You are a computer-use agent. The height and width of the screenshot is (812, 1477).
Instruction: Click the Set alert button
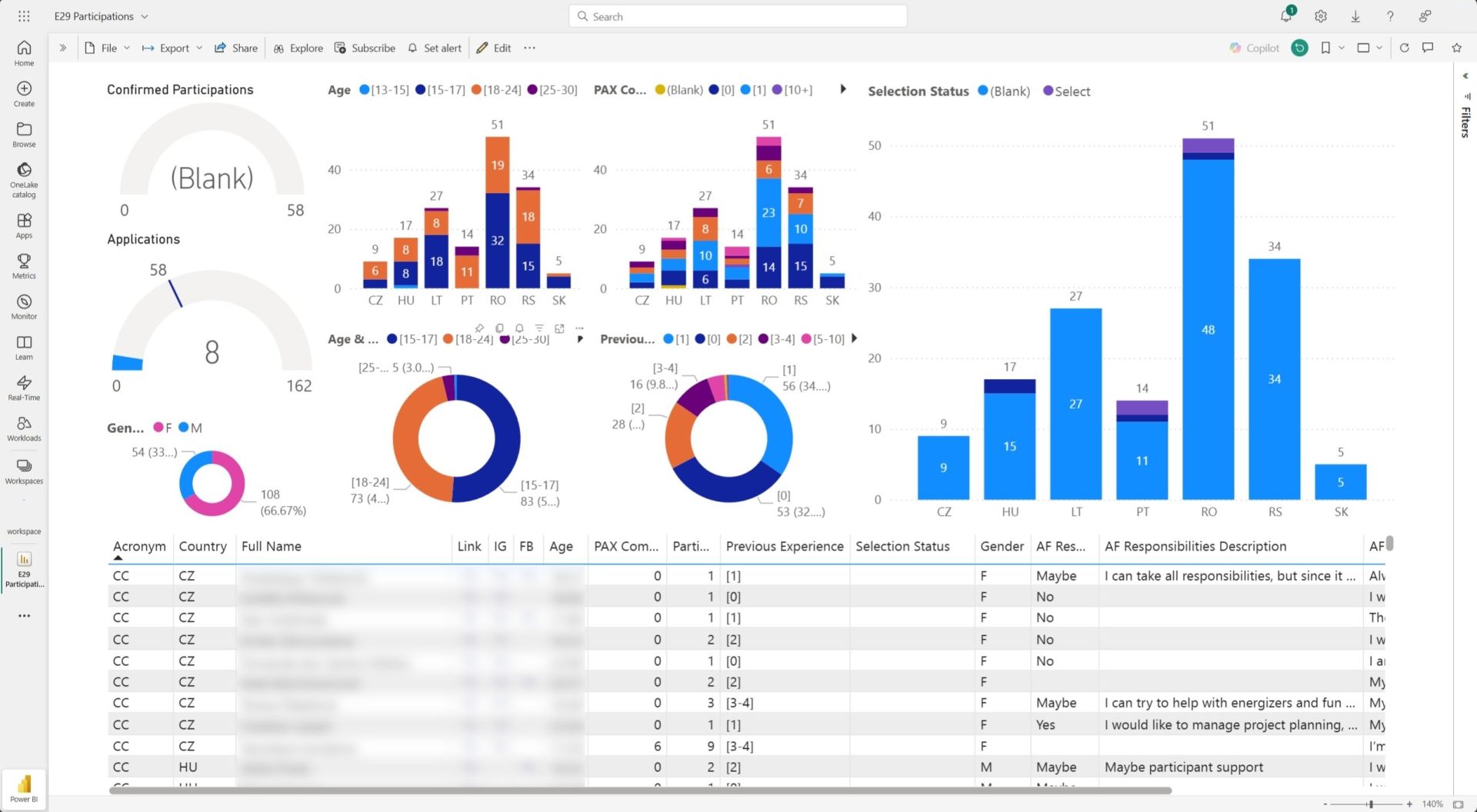pos(435,48)
